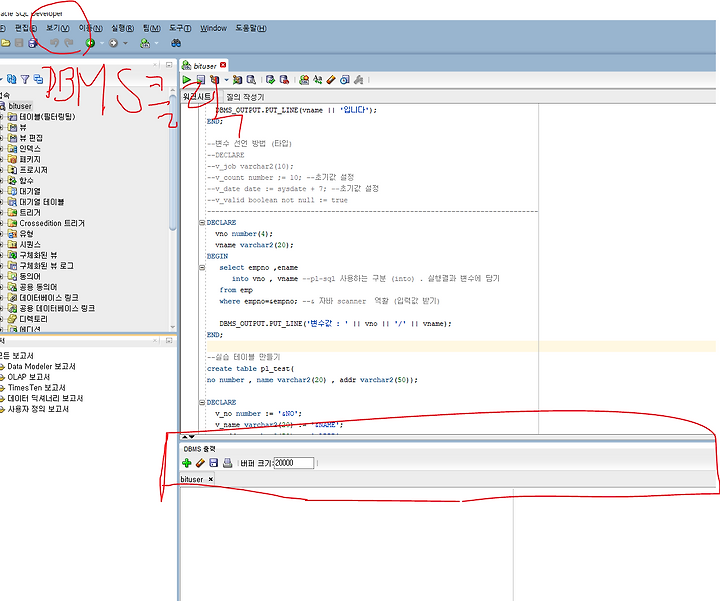Print DBMS output with printer icon
Viewport: 720px width, 601px height.
(x=227, y=463)
